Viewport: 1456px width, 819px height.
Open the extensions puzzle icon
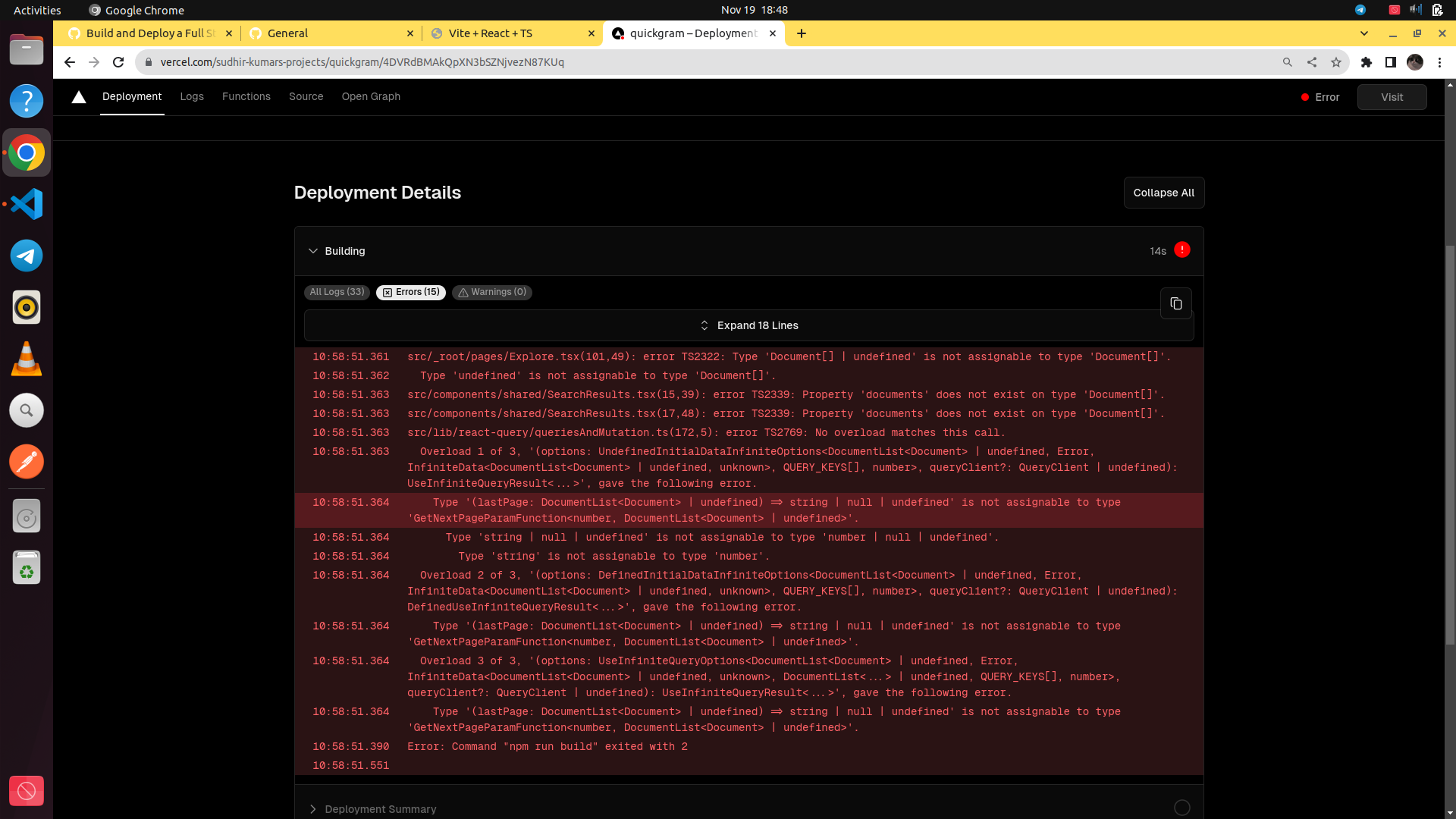pos(1367,63)
